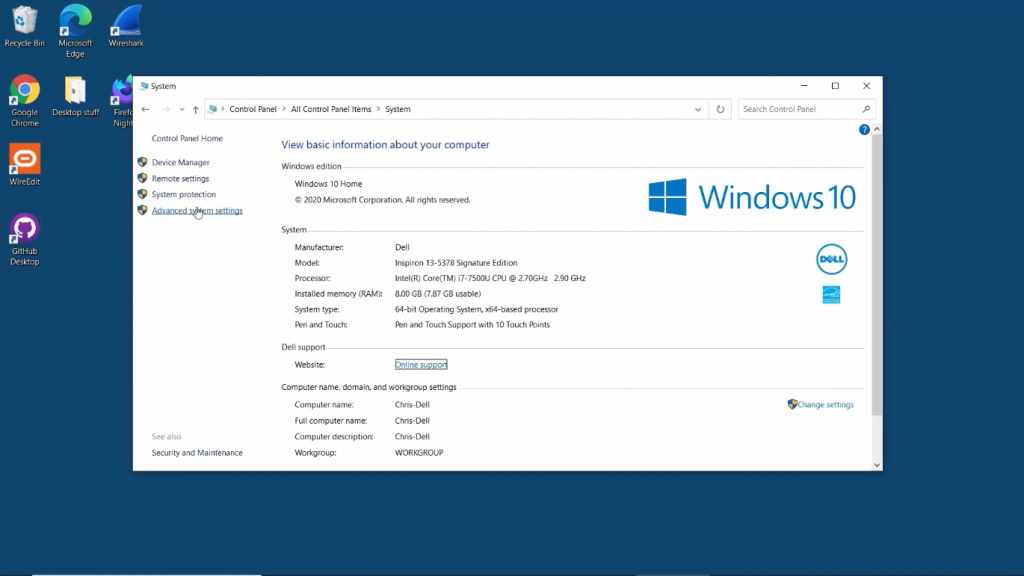
Task: Minimize the System window
Action: pos(805,86)
